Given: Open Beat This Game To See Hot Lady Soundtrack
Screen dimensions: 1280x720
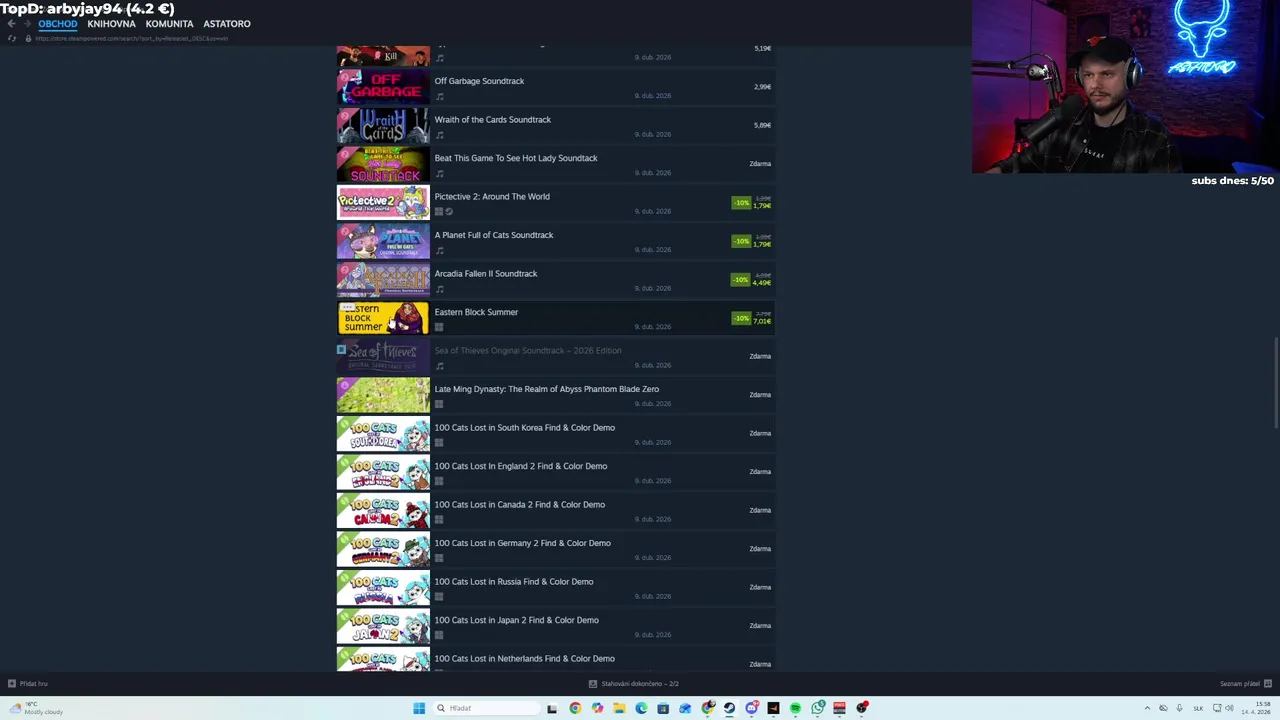Looking at the screenshot, I should tap(516, 158).
